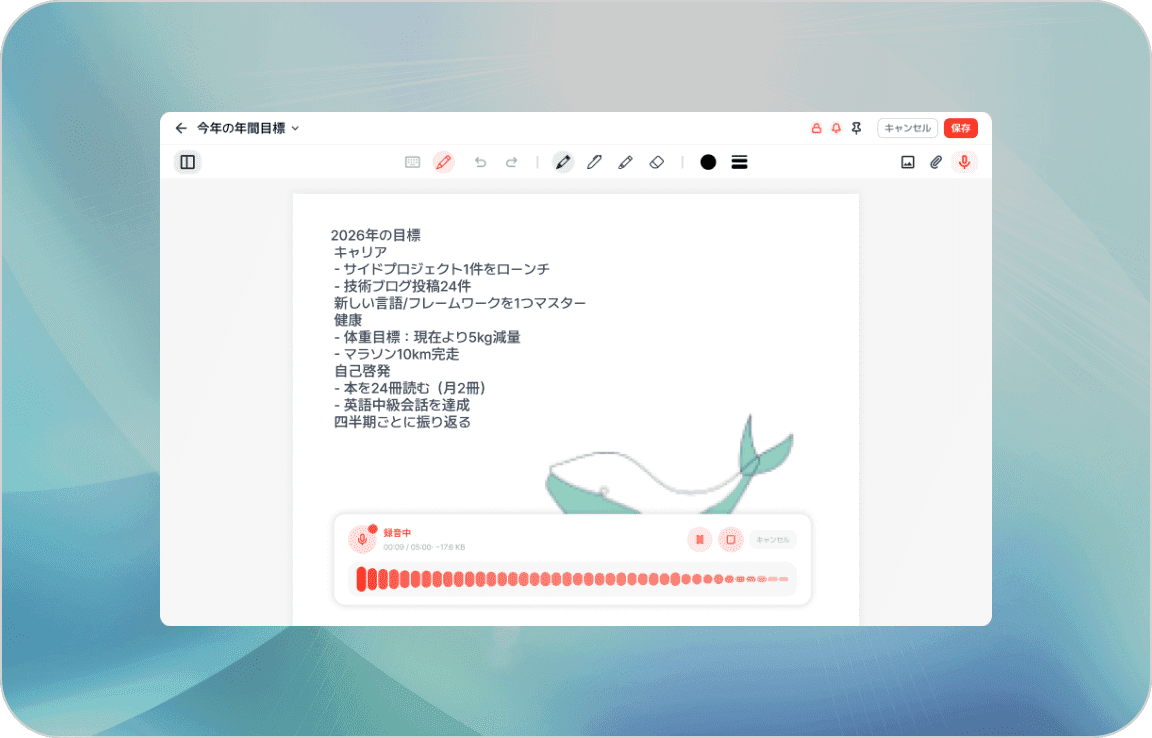Click the 自己啓発 line in the note
This screenshot has width=1152, height=738.
(x=361, y=371)
